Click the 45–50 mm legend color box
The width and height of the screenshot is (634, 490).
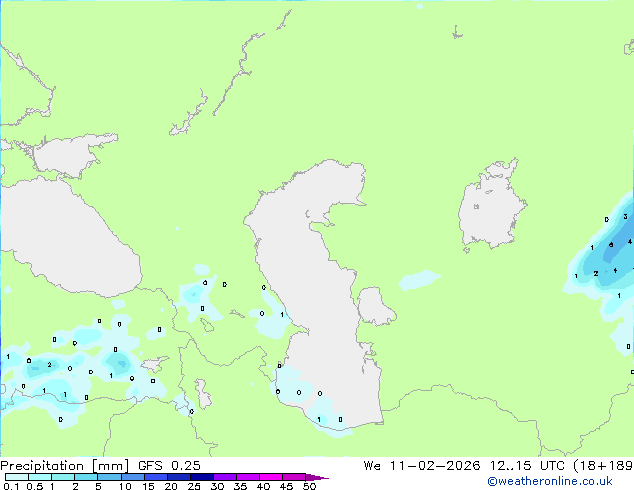click(x=294, y=477)
